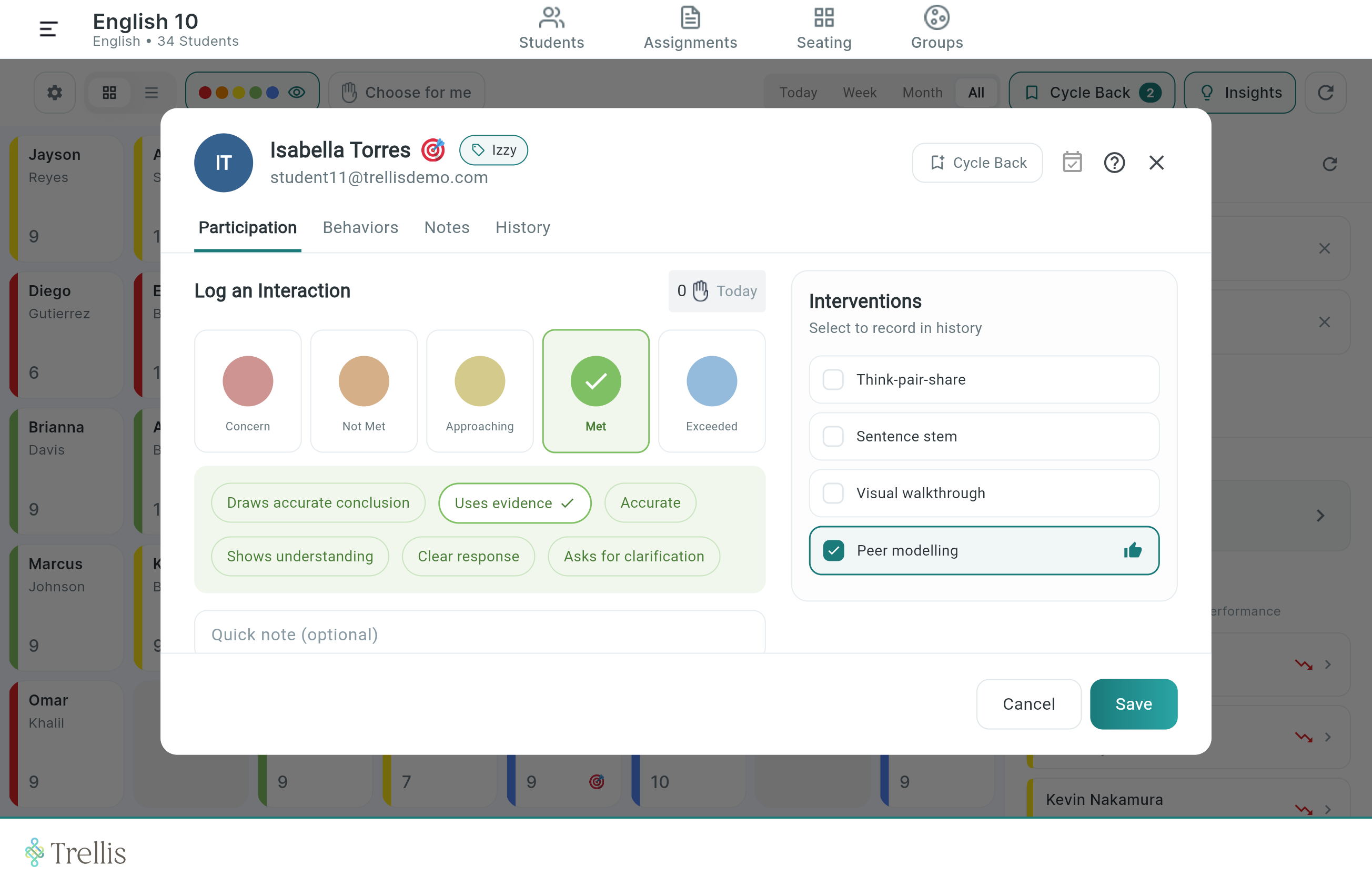Add Isabella to Cycle Back

[977, 163]
